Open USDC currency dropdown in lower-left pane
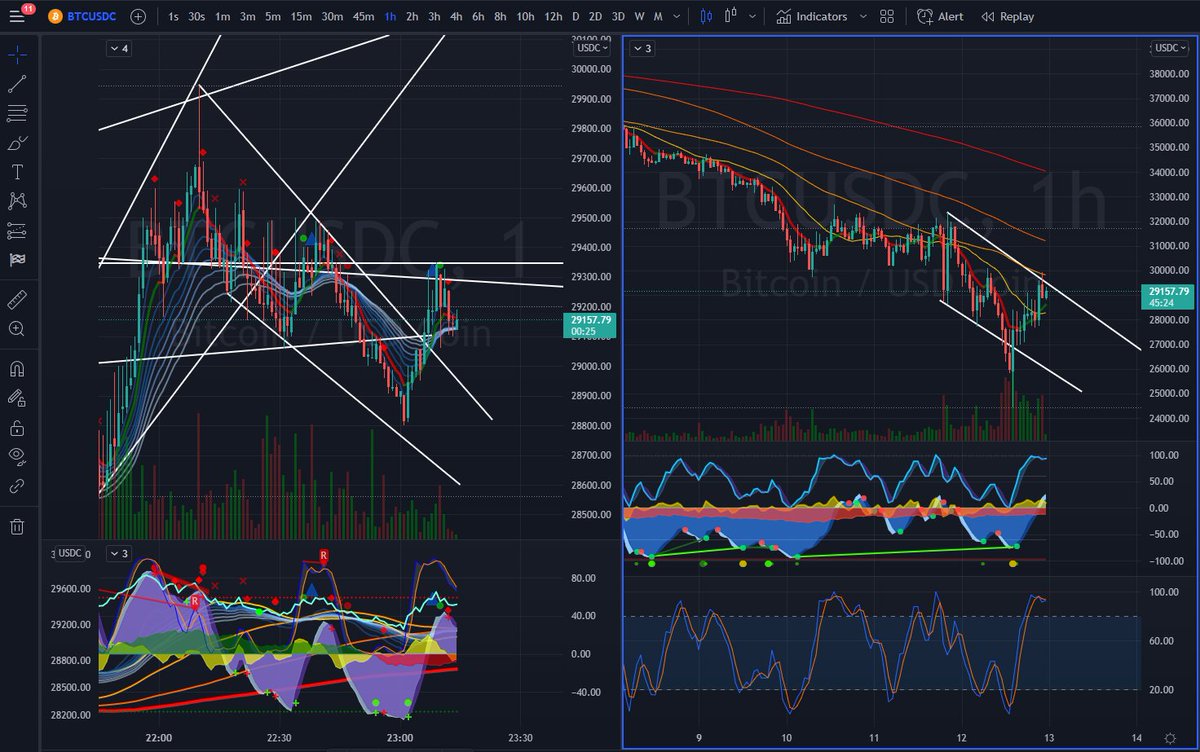 tap(70, 553)
